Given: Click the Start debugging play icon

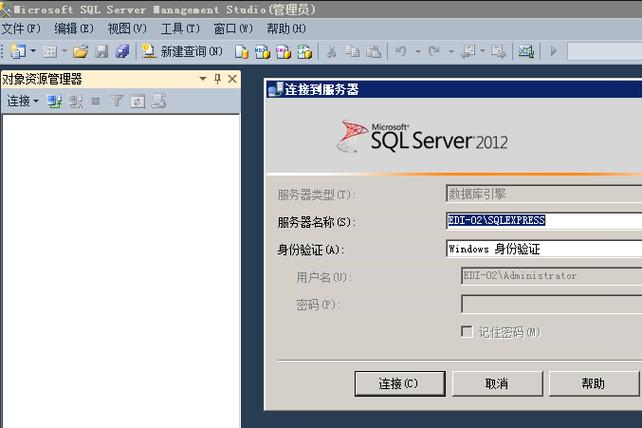Looking at the screenshot, I should [x=554, y=51].
